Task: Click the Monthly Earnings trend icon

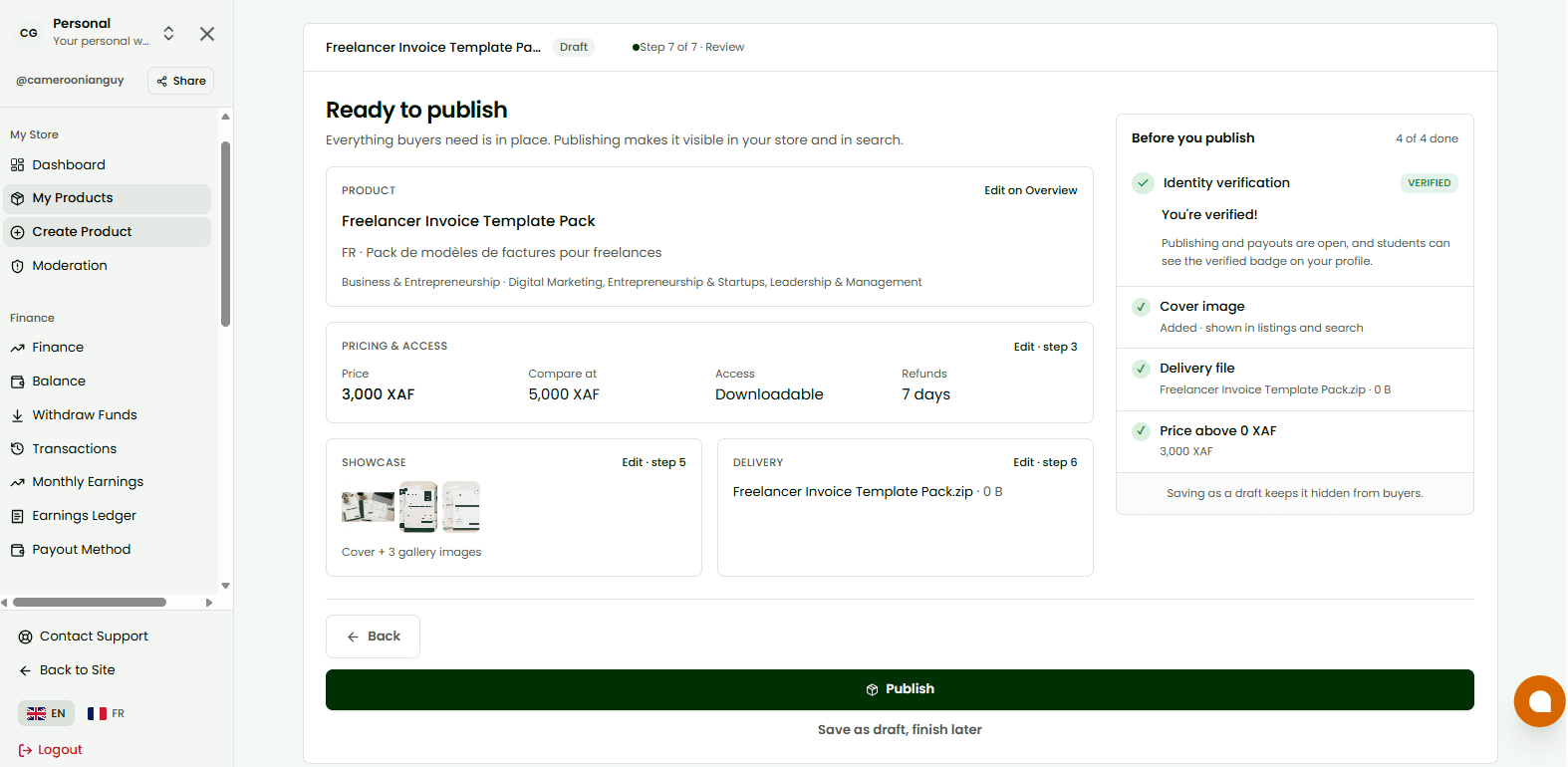Action: click(x=17, y=482)
